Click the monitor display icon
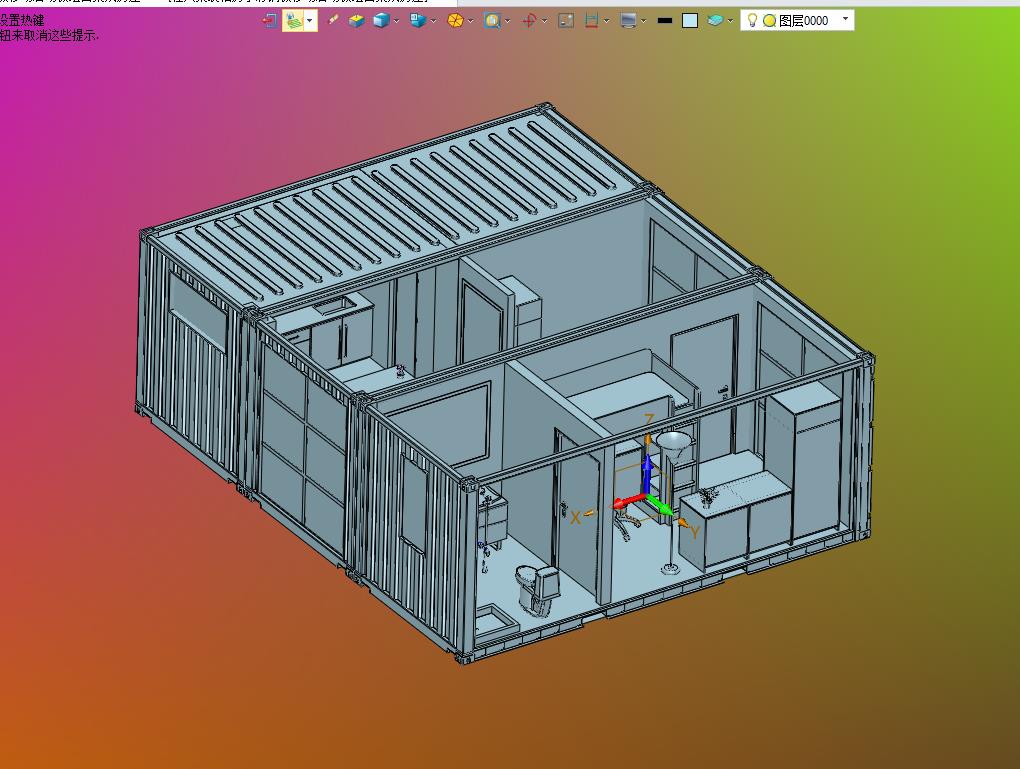Screen dimensions: 1020x769 (628, 21)
